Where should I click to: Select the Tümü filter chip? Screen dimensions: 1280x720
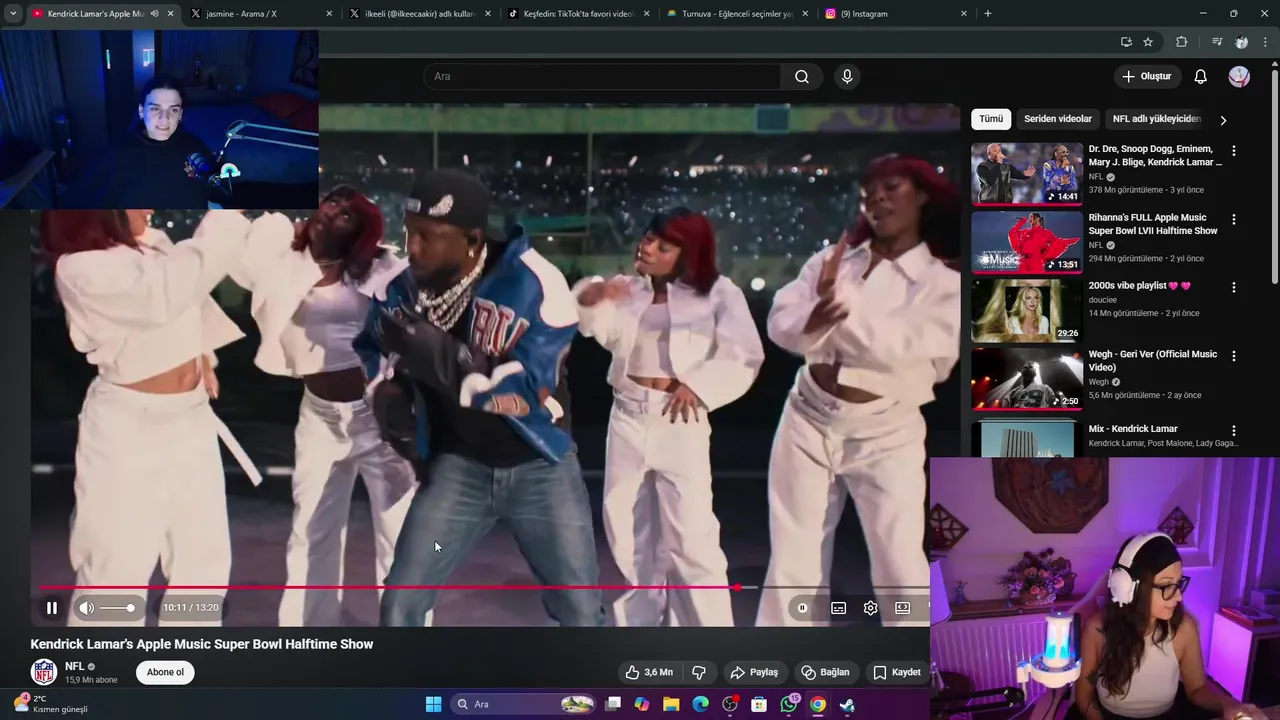click(x=991, y=119)
